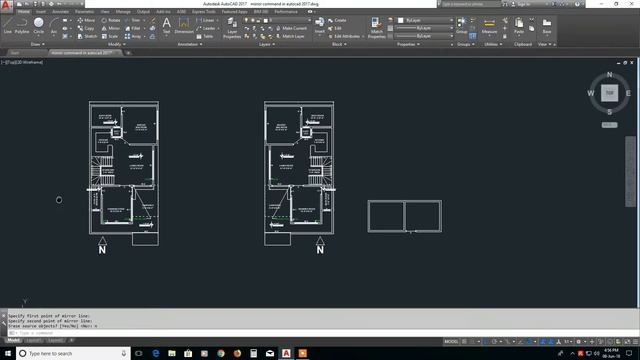Activate the Mirror command

coord(111,28)
